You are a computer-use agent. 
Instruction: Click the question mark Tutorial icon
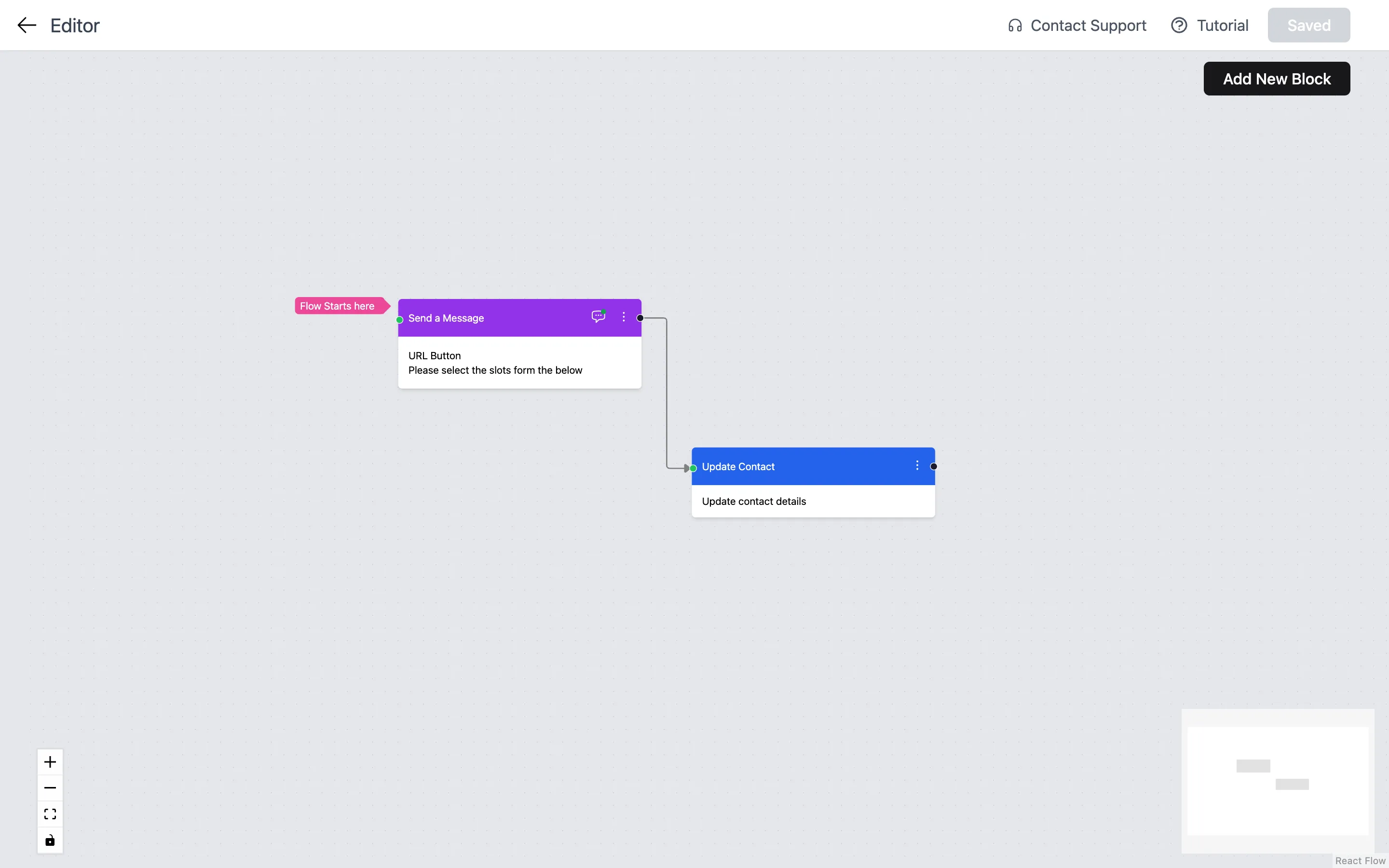[1179, 25]
